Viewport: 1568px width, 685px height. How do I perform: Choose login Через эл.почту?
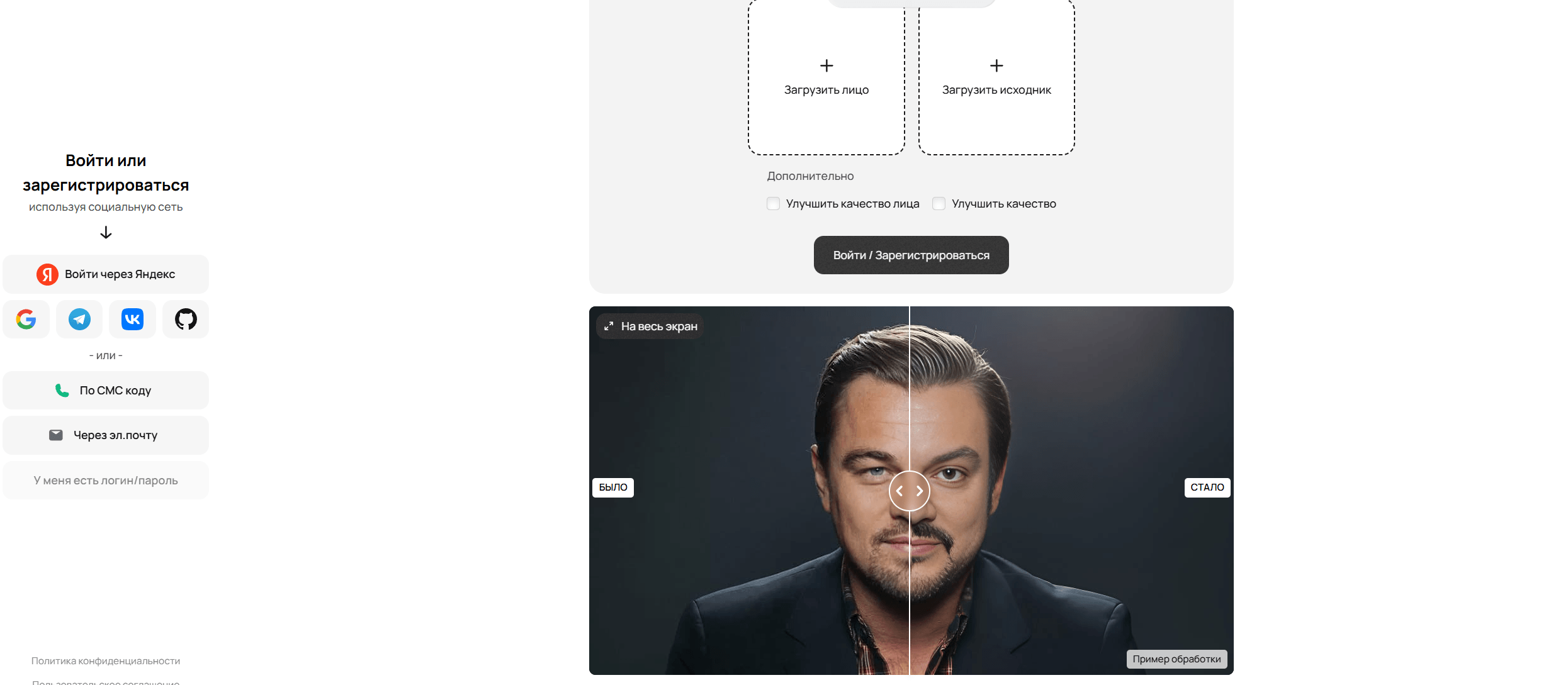point(106,435)
